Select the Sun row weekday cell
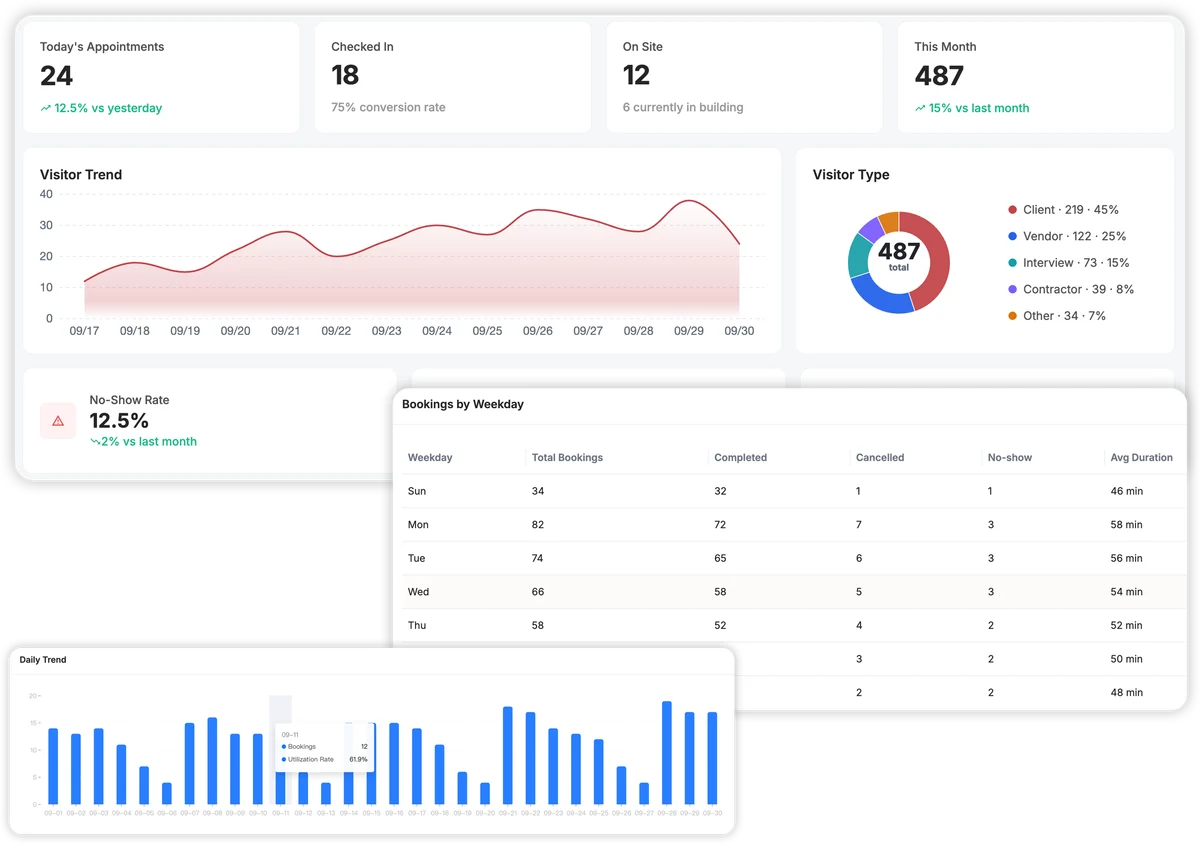Viewport: 1200px width, 844px height. coord(417,491)
